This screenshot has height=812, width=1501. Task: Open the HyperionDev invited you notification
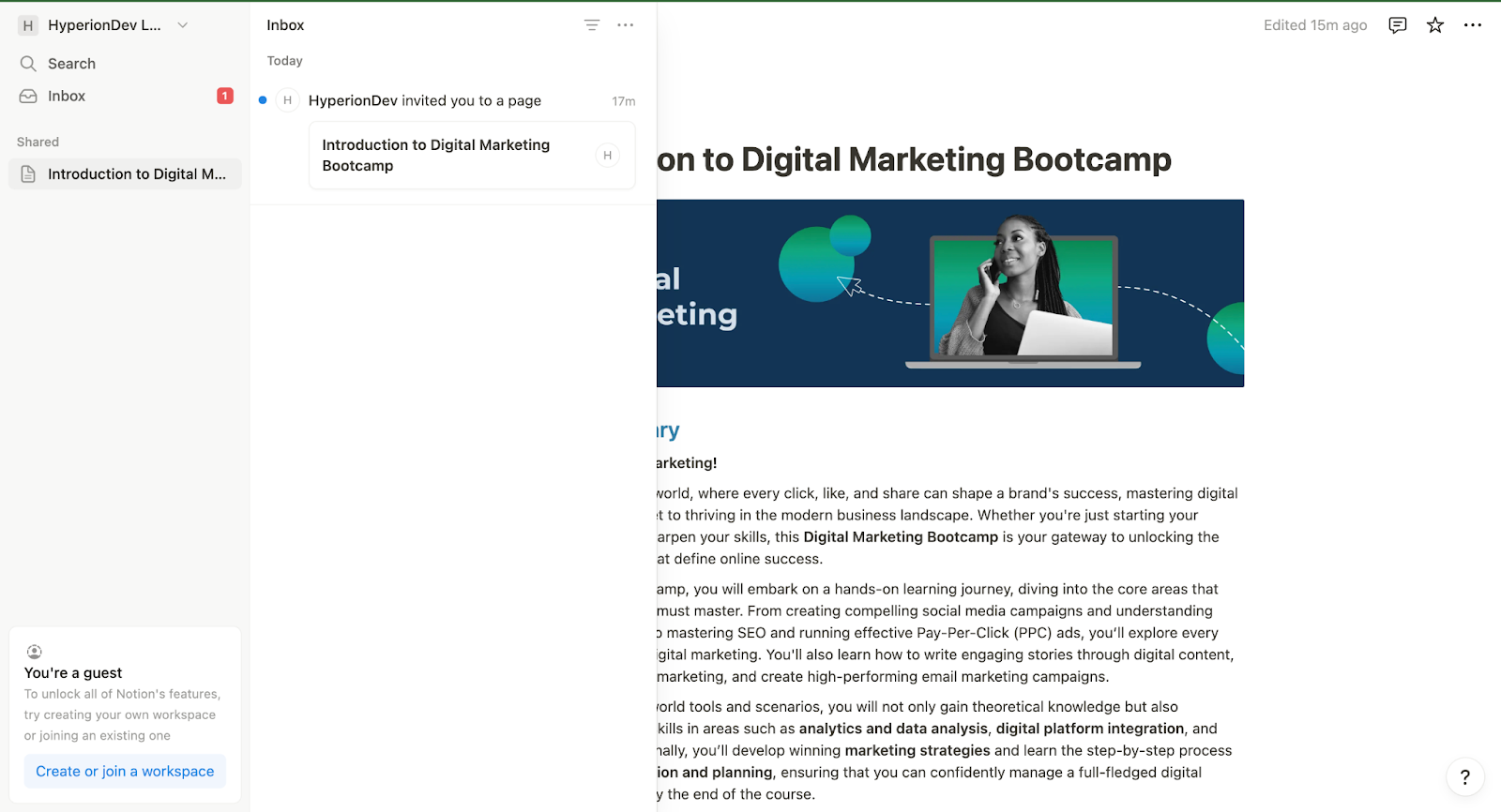click(x=425, y=101)
